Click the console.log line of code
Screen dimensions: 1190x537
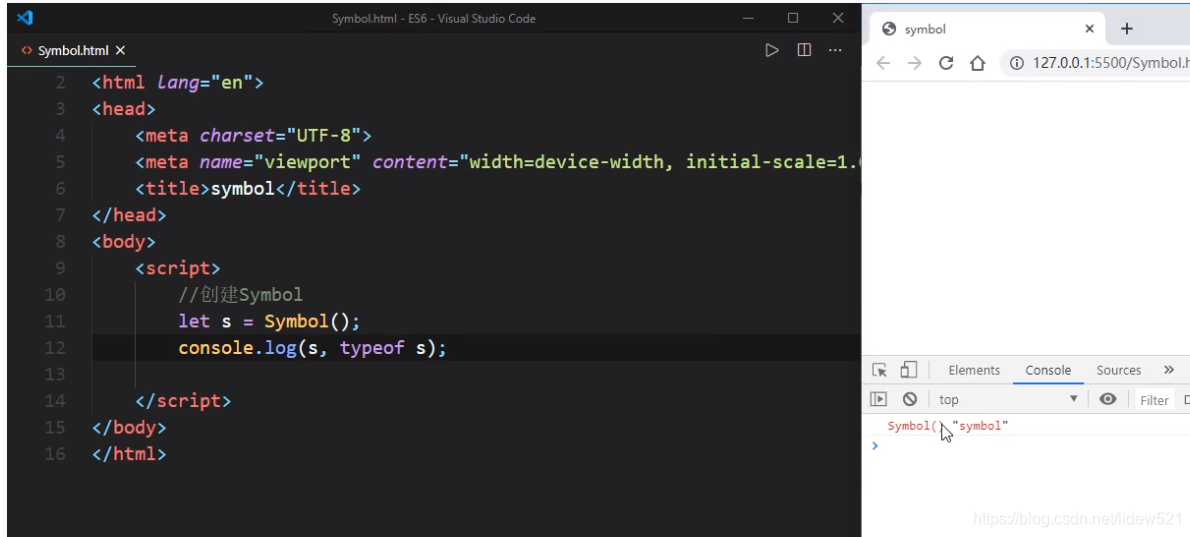coord(313,347)
